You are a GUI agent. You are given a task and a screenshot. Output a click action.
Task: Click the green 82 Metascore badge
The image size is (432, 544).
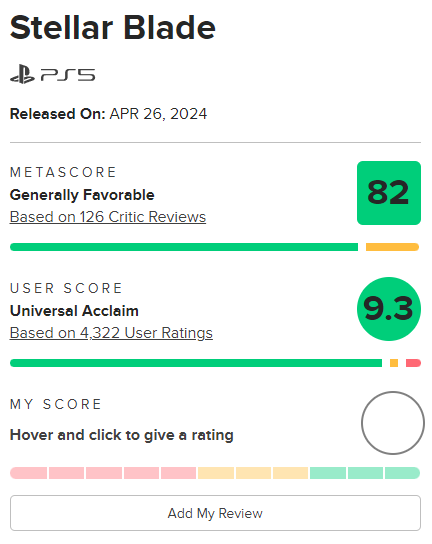389,193
